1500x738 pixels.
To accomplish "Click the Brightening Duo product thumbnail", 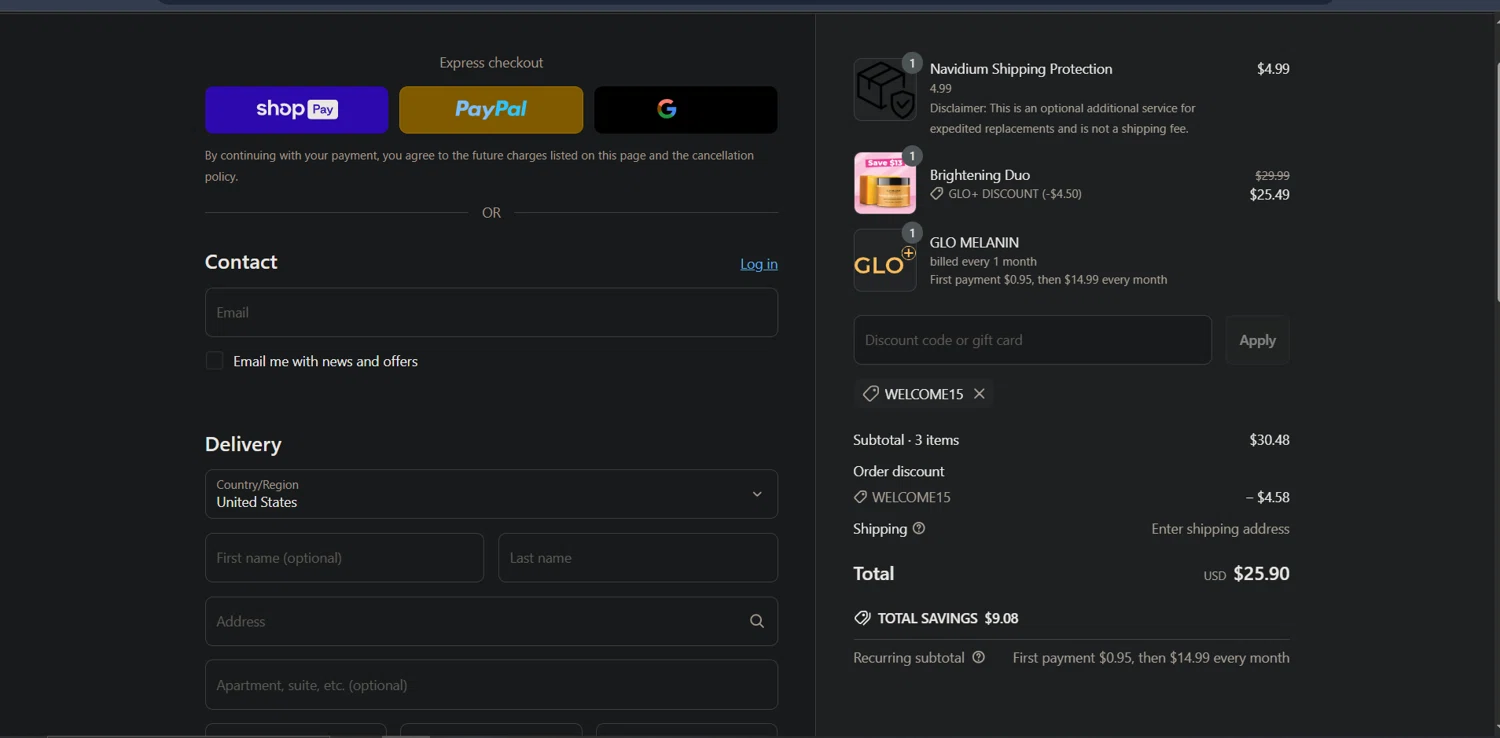I will [x=884, y=183].
